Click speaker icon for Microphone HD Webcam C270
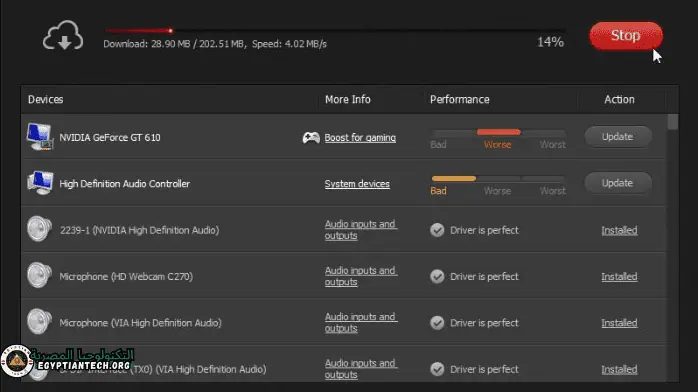 point(39,275)
